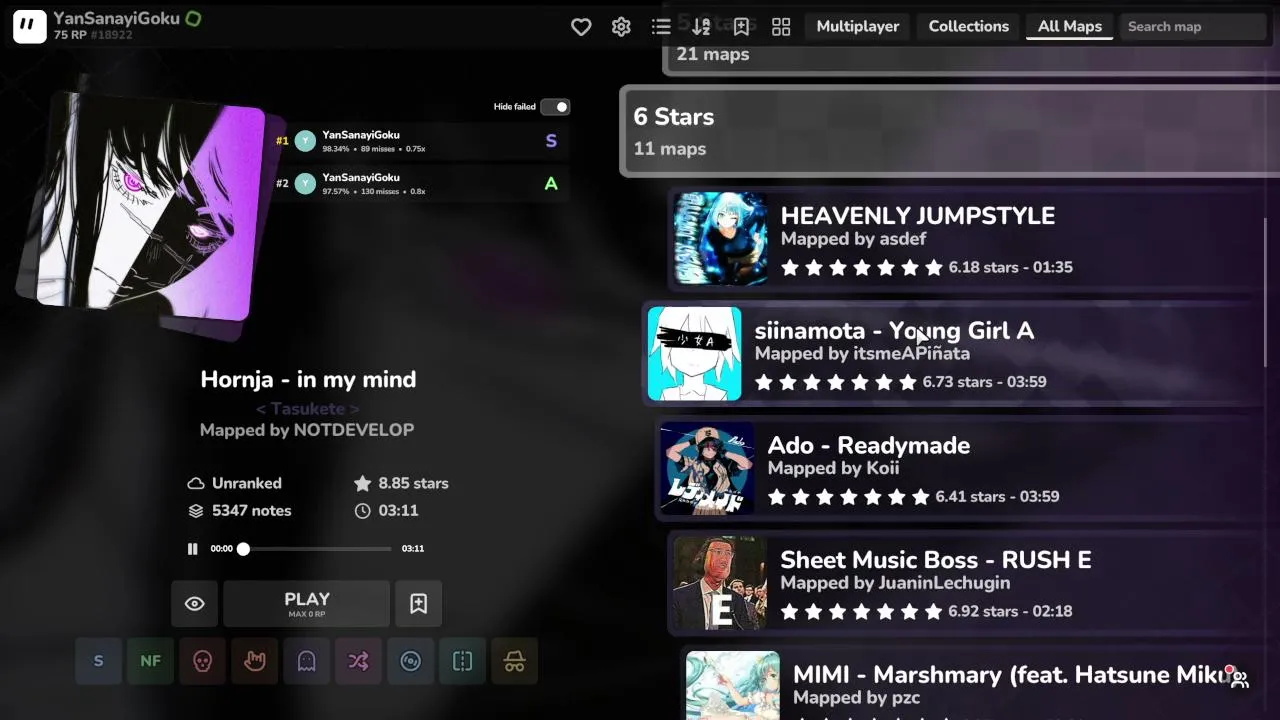Viewport: 1280px width, 720px height.
Task: Select the All Maps tab
Action: click(x=1070, y=27)
